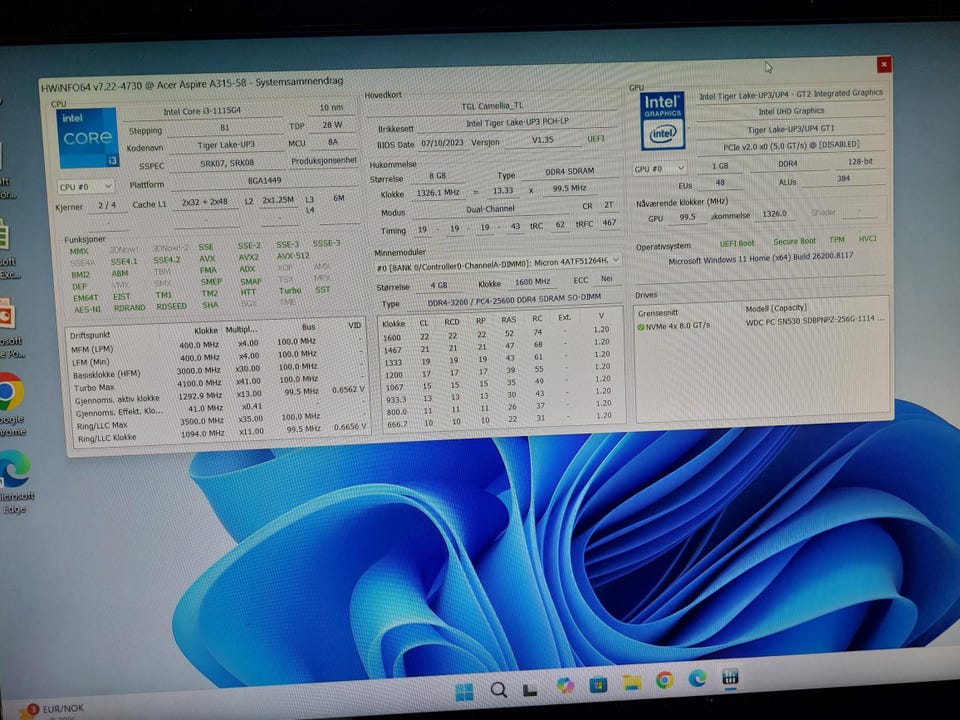960x720 pixels.
Task: Open Task View on the taskbar
Action: tap(530, 690)
